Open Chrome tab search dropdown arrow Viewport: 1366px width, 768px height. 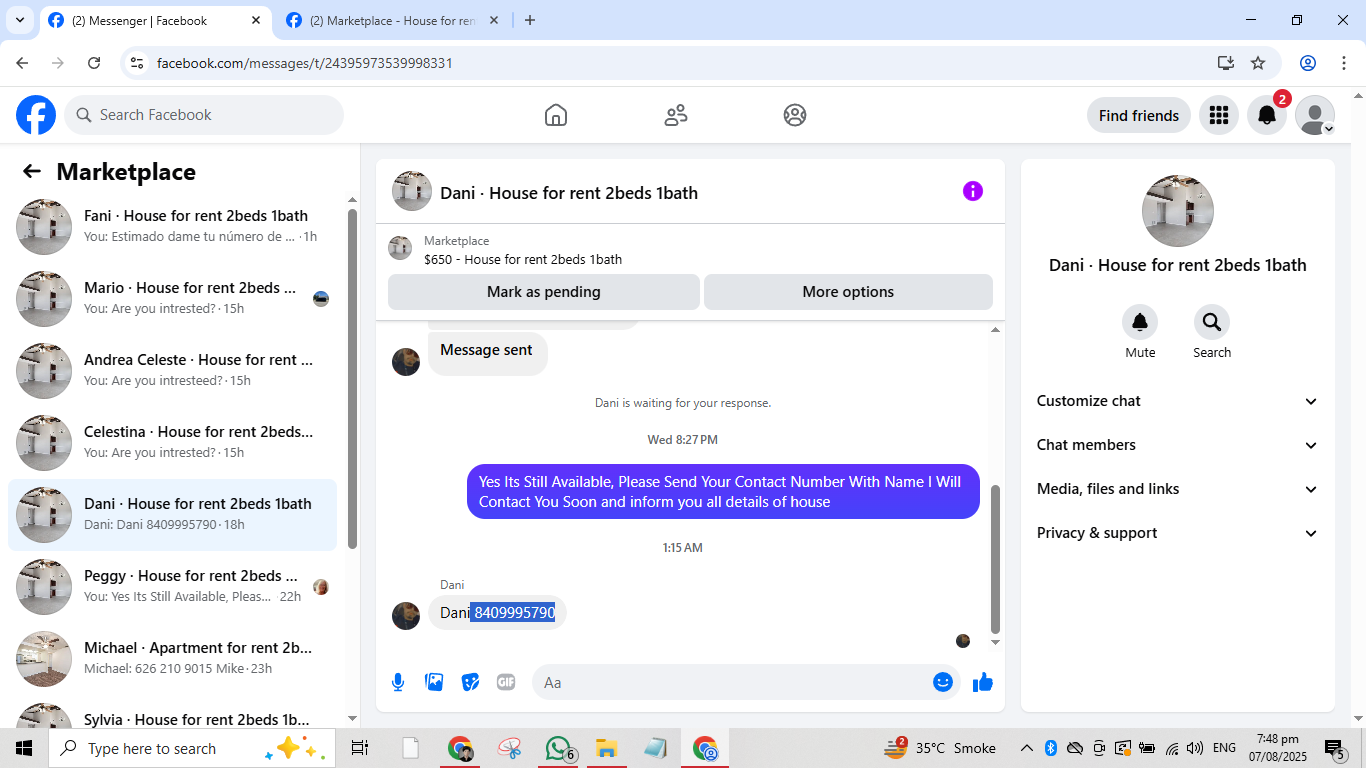pos(20,20)
